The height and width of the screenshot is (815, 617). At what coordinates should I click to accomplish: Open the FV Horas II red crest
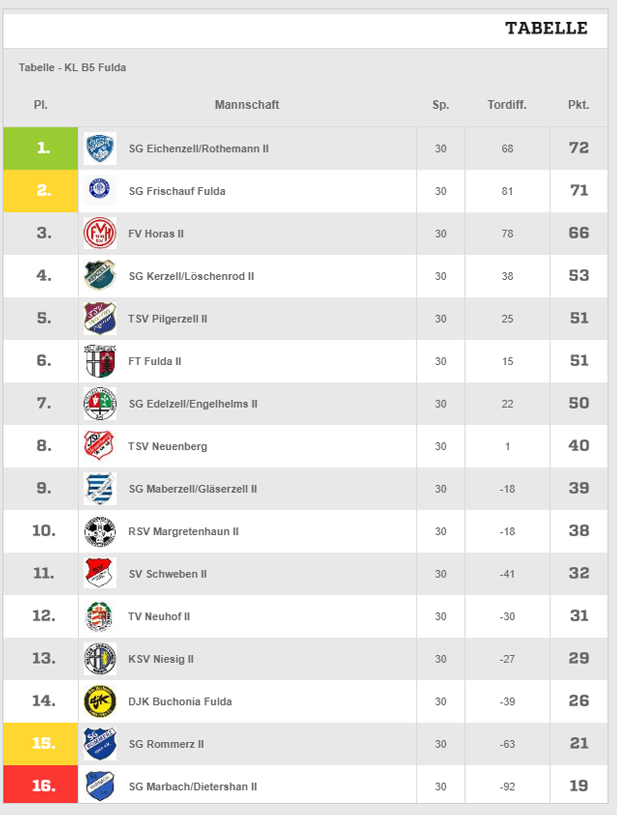pyautogui.click(x=100, y=233)
